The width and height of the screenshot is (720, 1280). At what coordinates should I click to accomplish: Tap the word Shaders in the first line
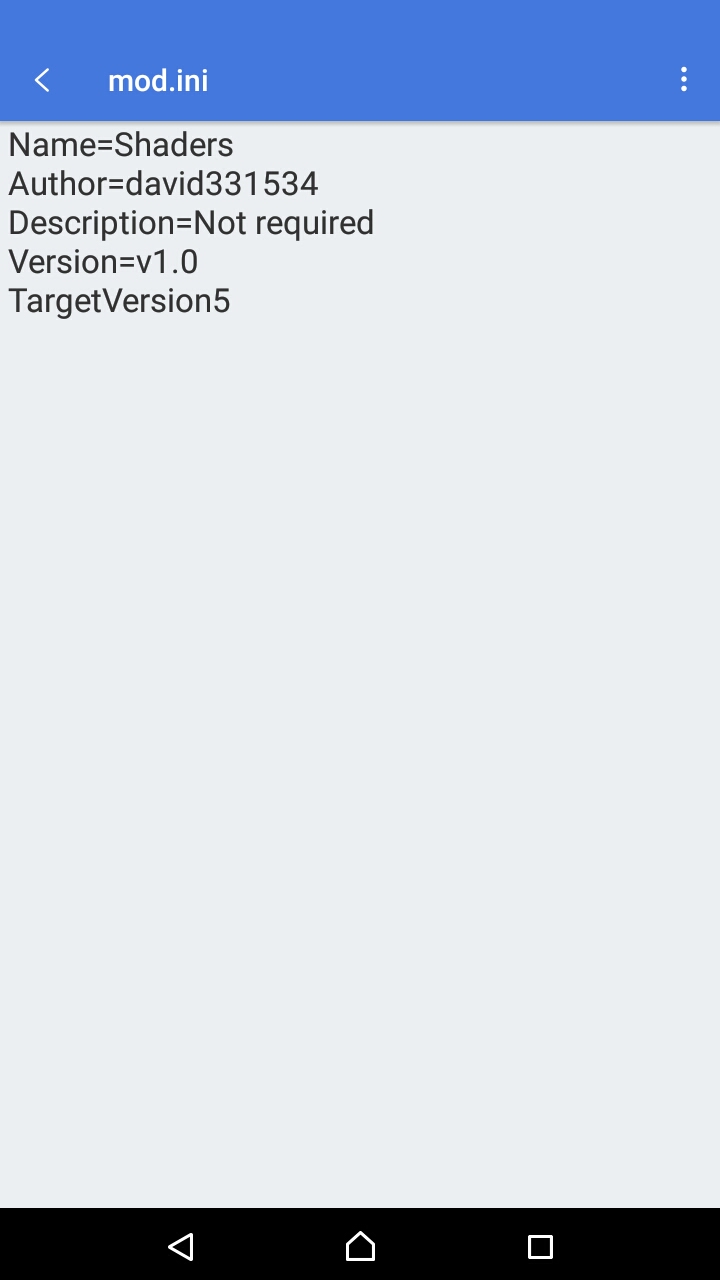tap(174, 145)
